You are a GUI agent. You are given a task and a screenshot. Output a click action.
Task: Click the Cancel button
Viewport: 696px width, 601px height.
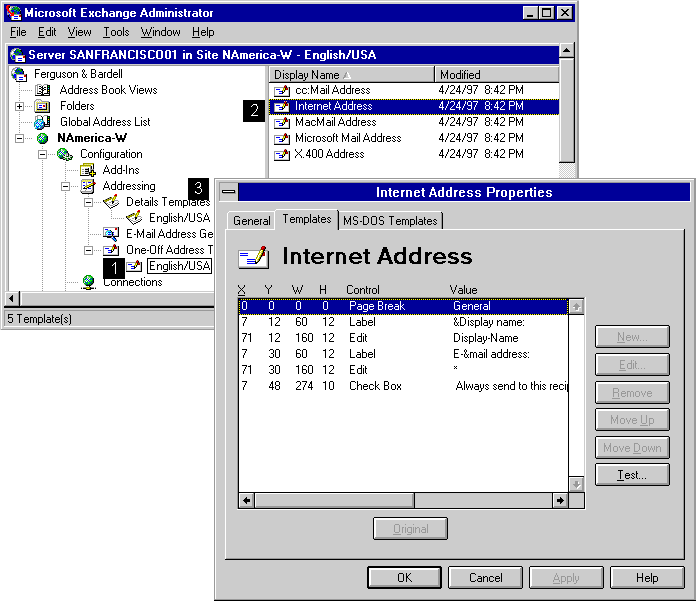pyautogui.click(x=485, y=577)
